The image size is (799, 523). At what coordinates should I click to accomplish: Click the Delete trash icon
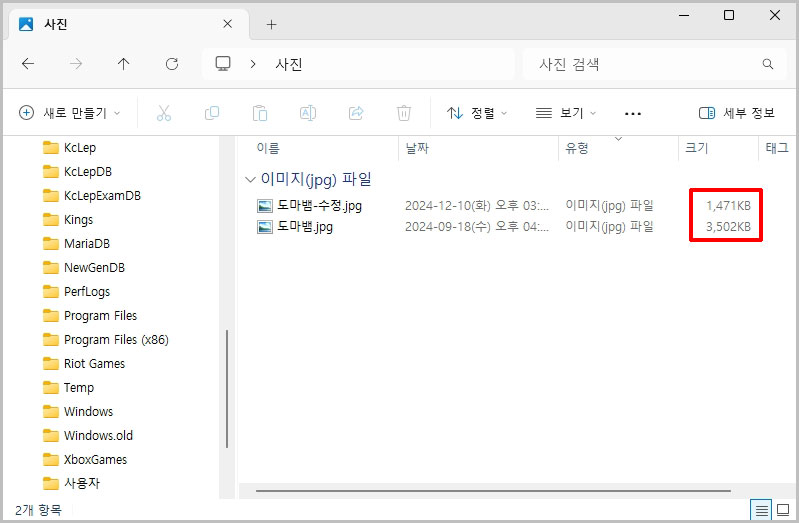point(404,113)
